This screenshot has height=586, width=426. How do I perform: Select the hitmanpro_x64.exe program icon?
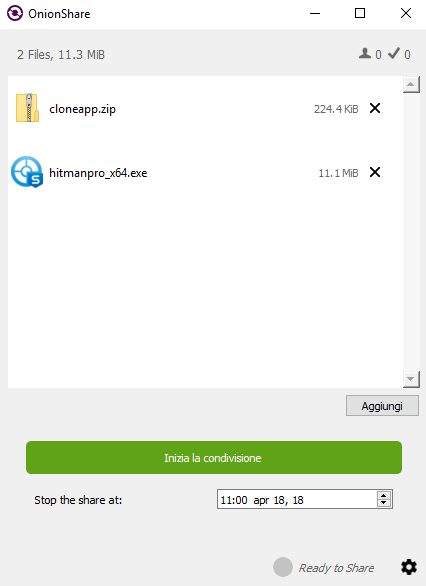pyautogui.click(x=27, y=172)
